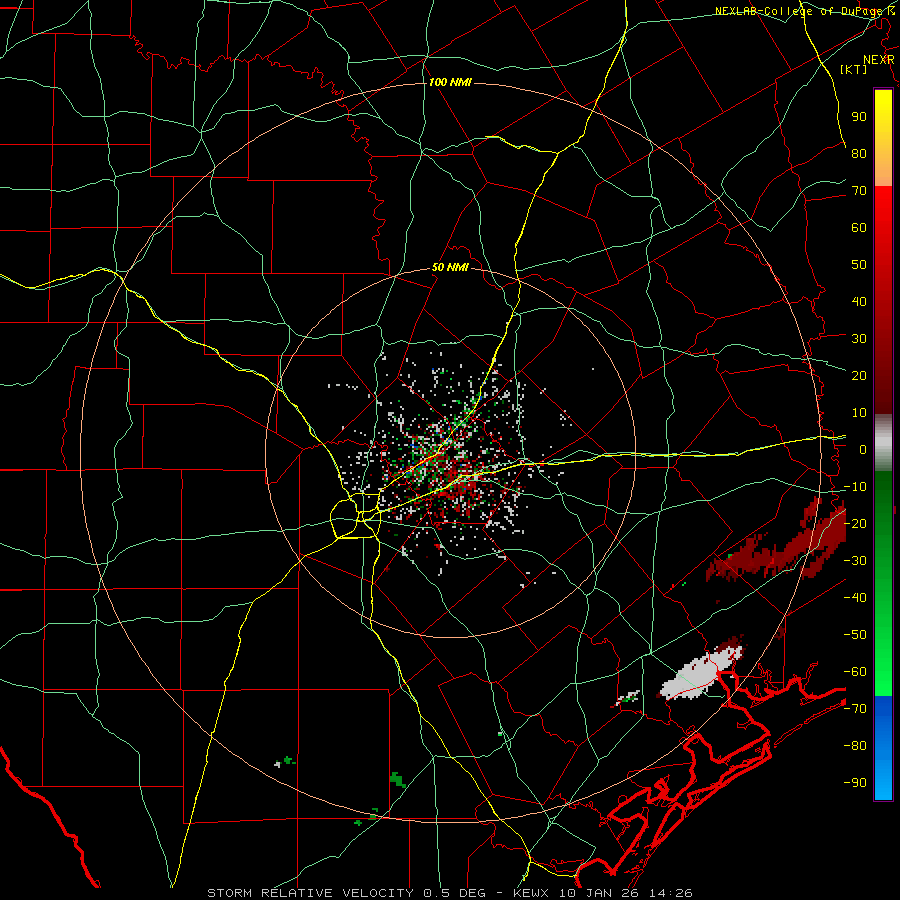The height and width of the screenshot is (900, 900).
Task: Select the -20 value on velocity scale
Action: tap(855, 523)
